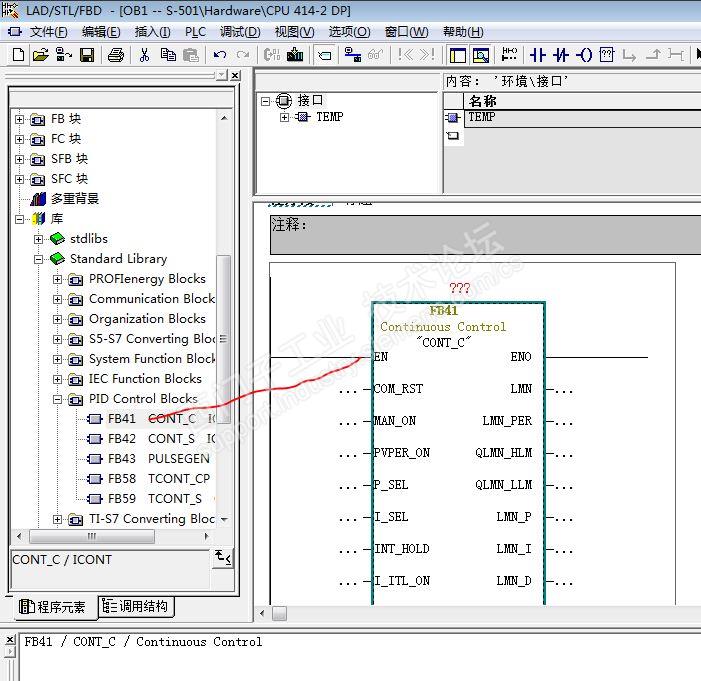Click the New document toolbar icon
This screenshot has width=701, height=681.
point(18,55)
